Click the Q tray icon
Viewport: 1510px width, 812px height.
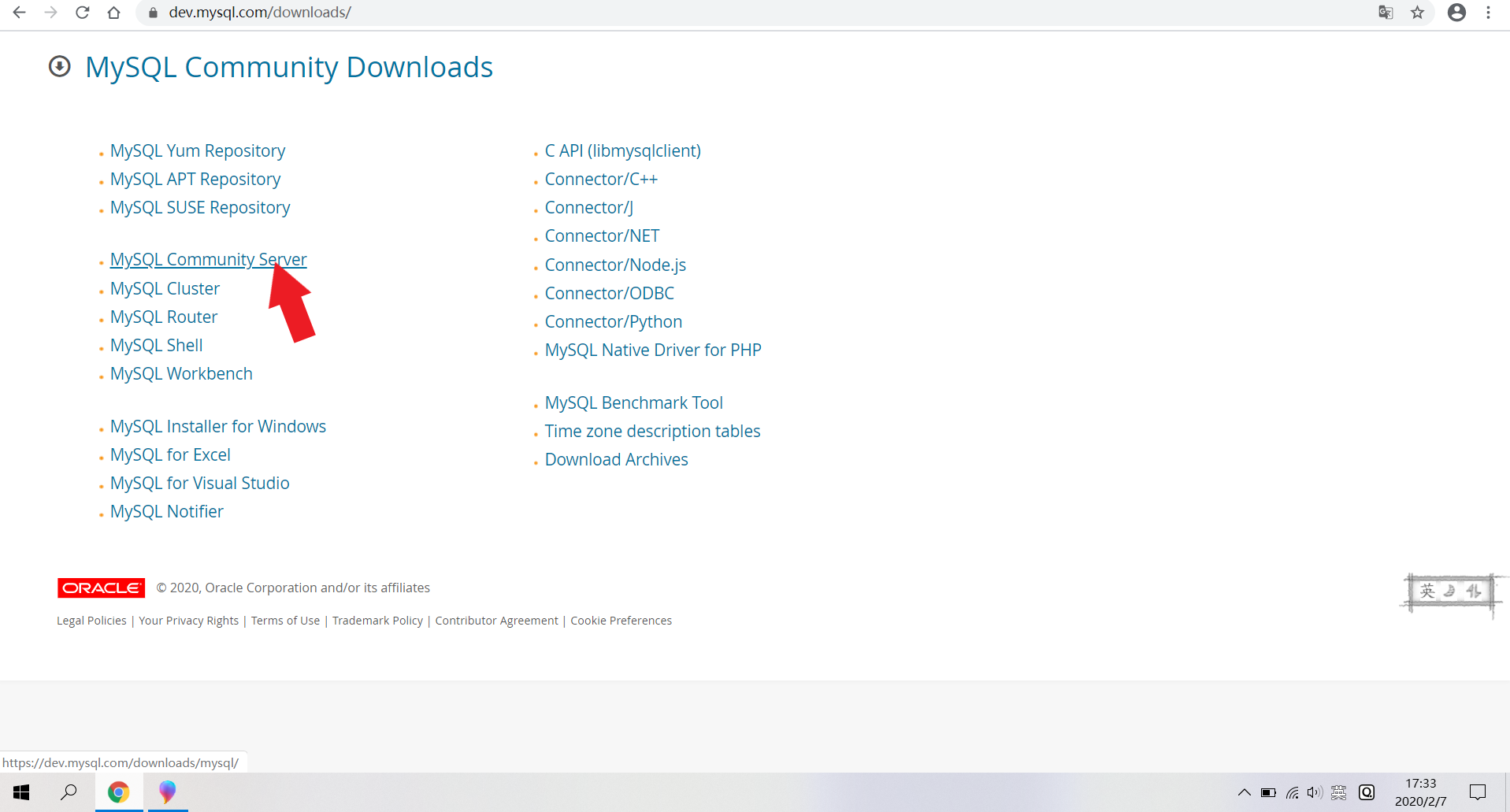click(x=1367, y=792)
